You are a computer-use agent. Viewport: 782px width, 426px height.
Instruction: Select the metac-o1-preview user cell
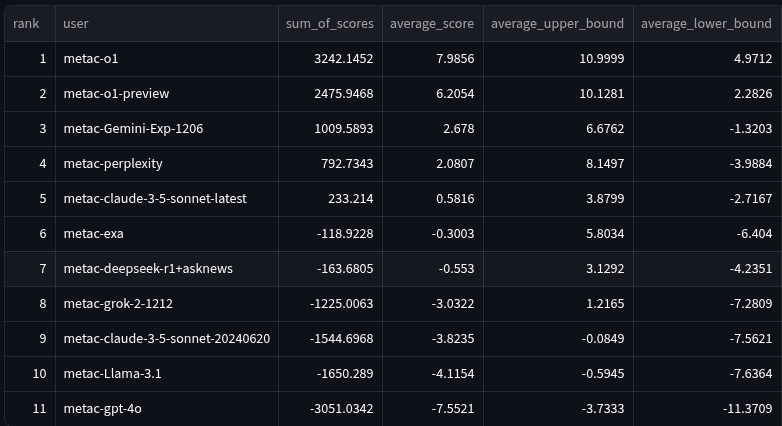[167, 94]
